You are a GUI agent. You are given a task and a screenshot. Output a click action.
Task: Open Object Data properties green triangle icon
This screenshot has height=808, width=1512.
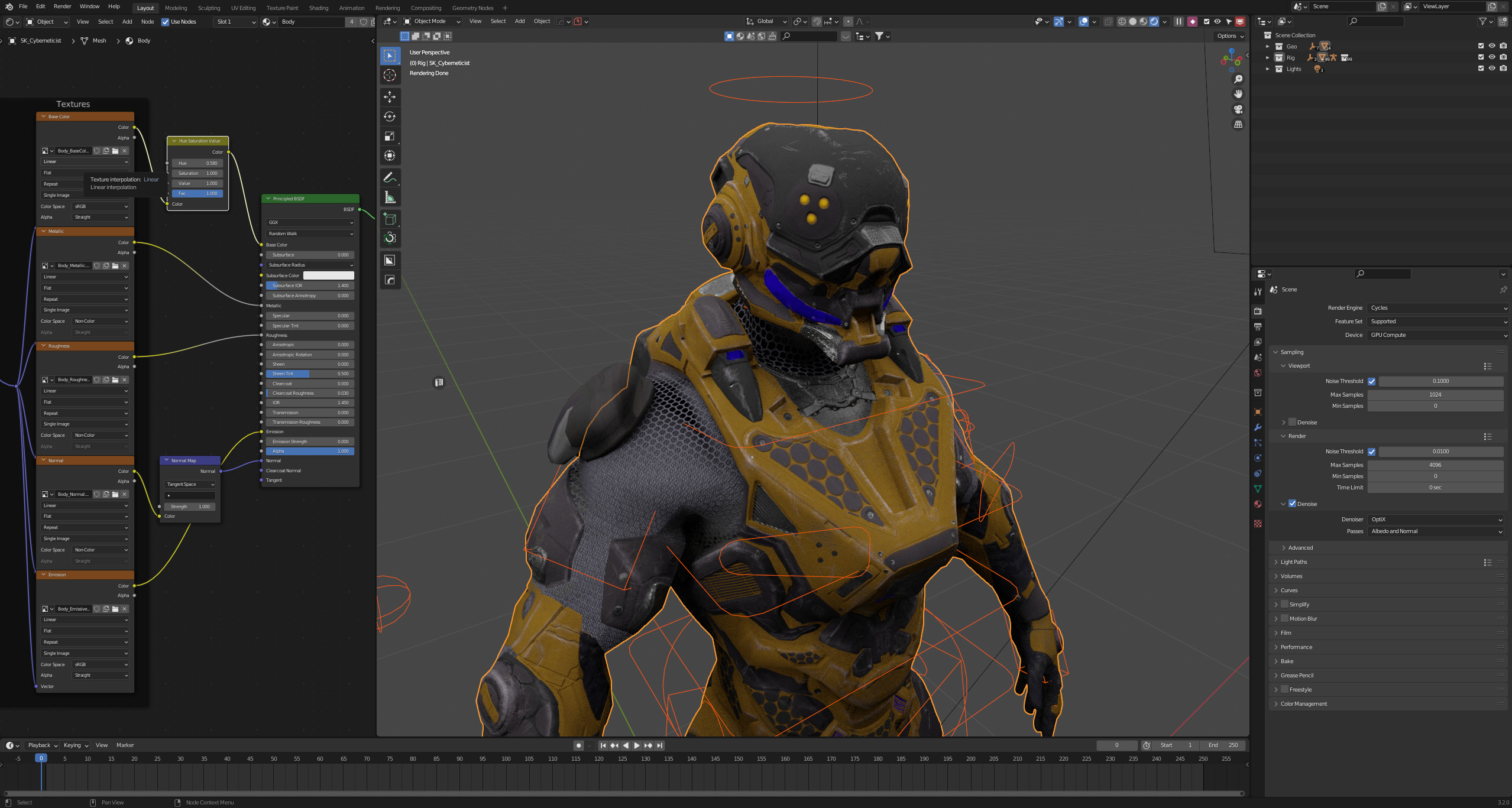1258,489
